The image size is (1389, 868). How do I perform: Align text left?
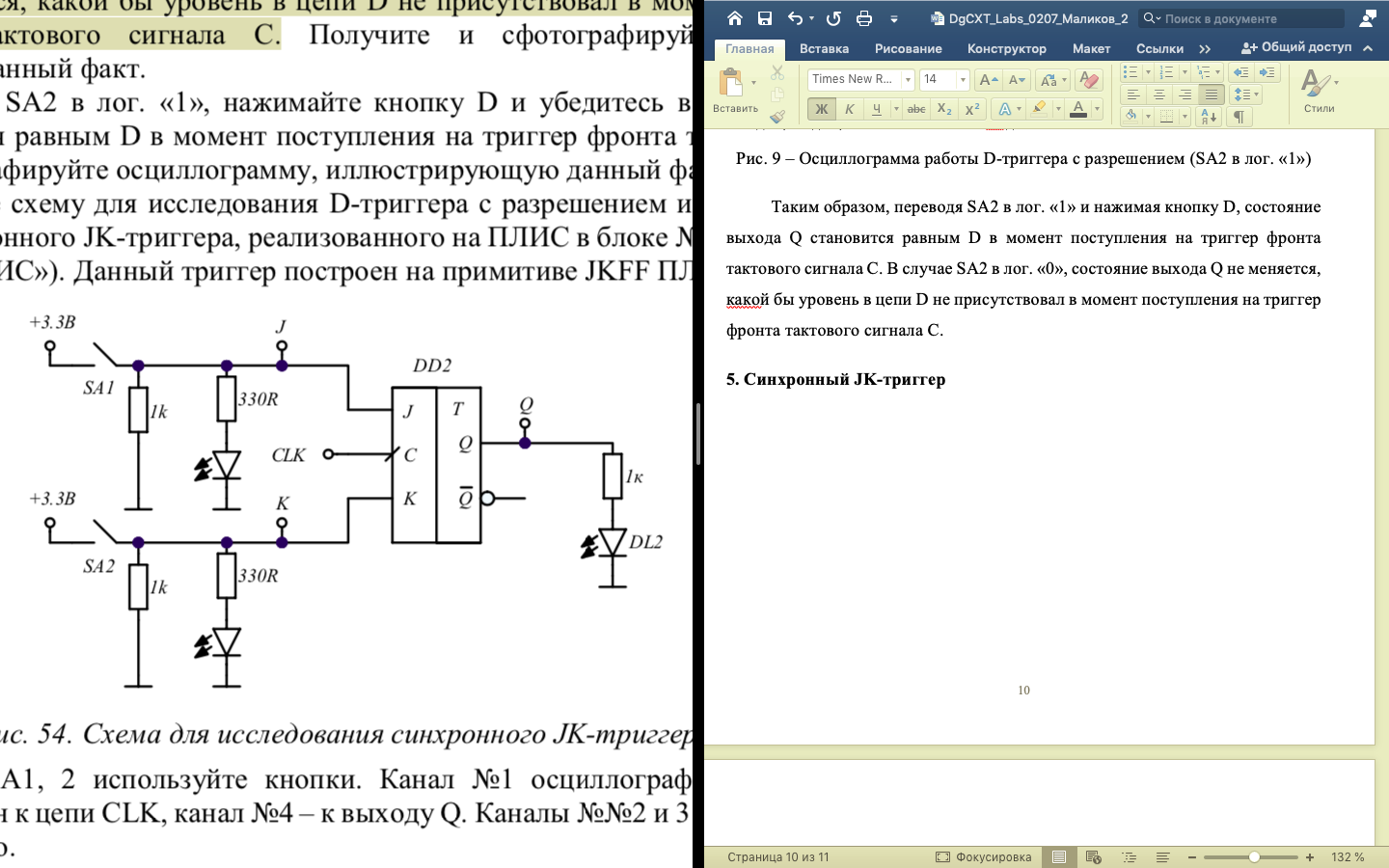[x=1133, y=95]
